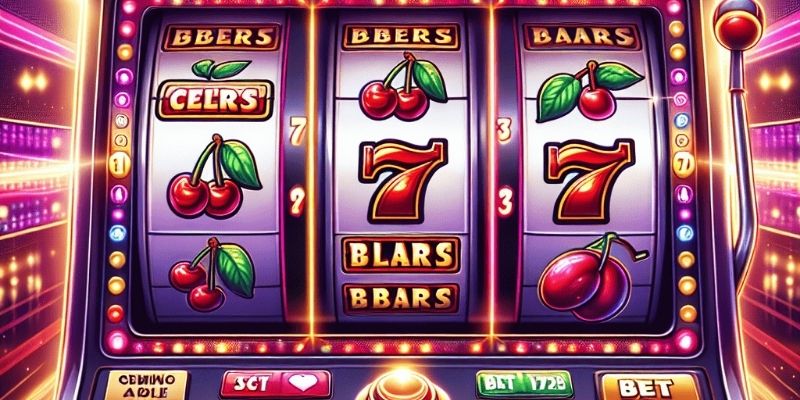The width and height of the screenshot is (800, 400).
Task: Click the BLARS symbol on middle reel
Action: pyautogui.click(x=402, y=254)
